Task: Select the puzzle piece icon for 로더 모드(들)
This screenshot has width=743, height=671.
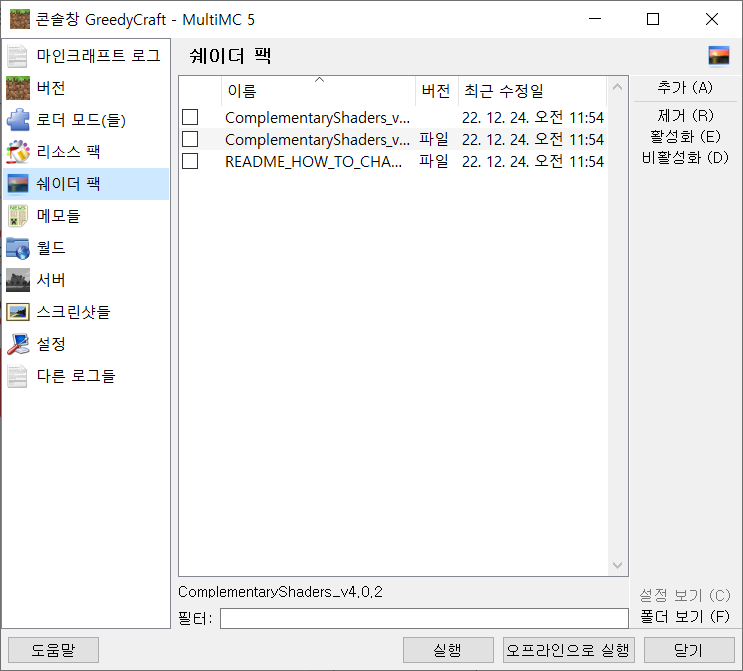Action: (18, 120)
